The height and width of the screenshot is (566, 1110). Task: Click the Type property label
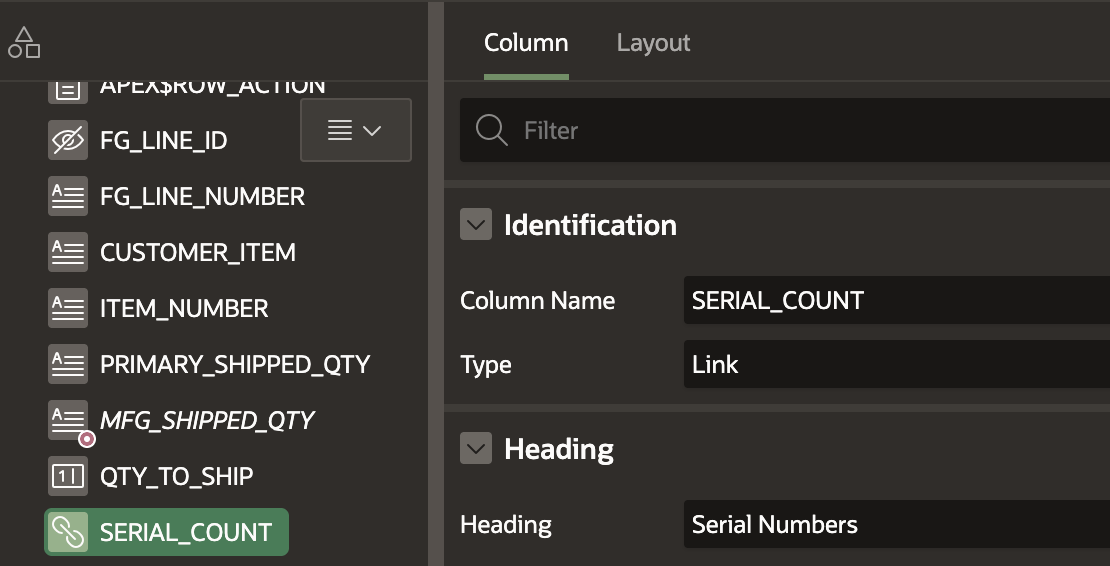pos(486,365)
